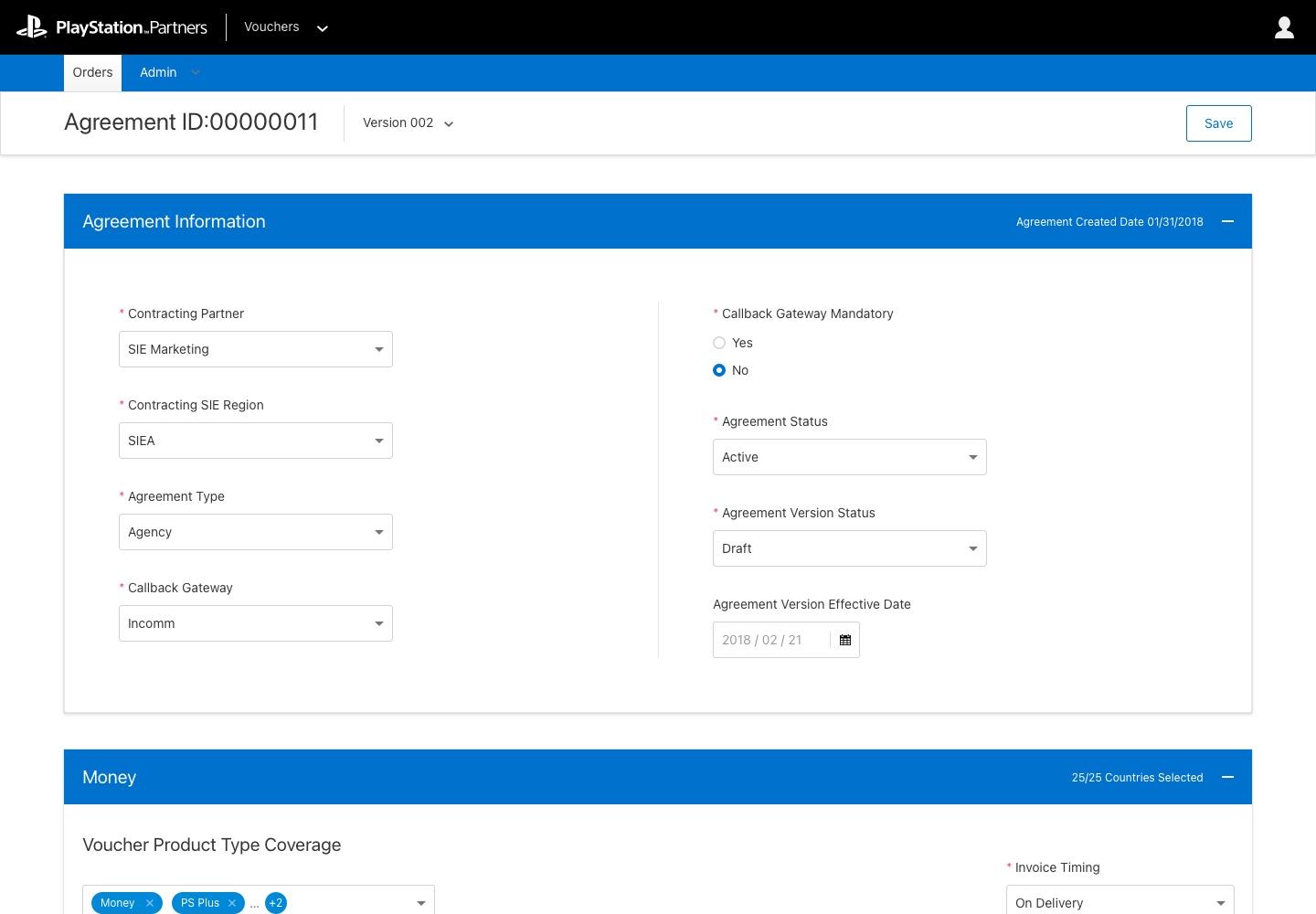Remove the Money tag chip
1316x914 pixels.
150,903
